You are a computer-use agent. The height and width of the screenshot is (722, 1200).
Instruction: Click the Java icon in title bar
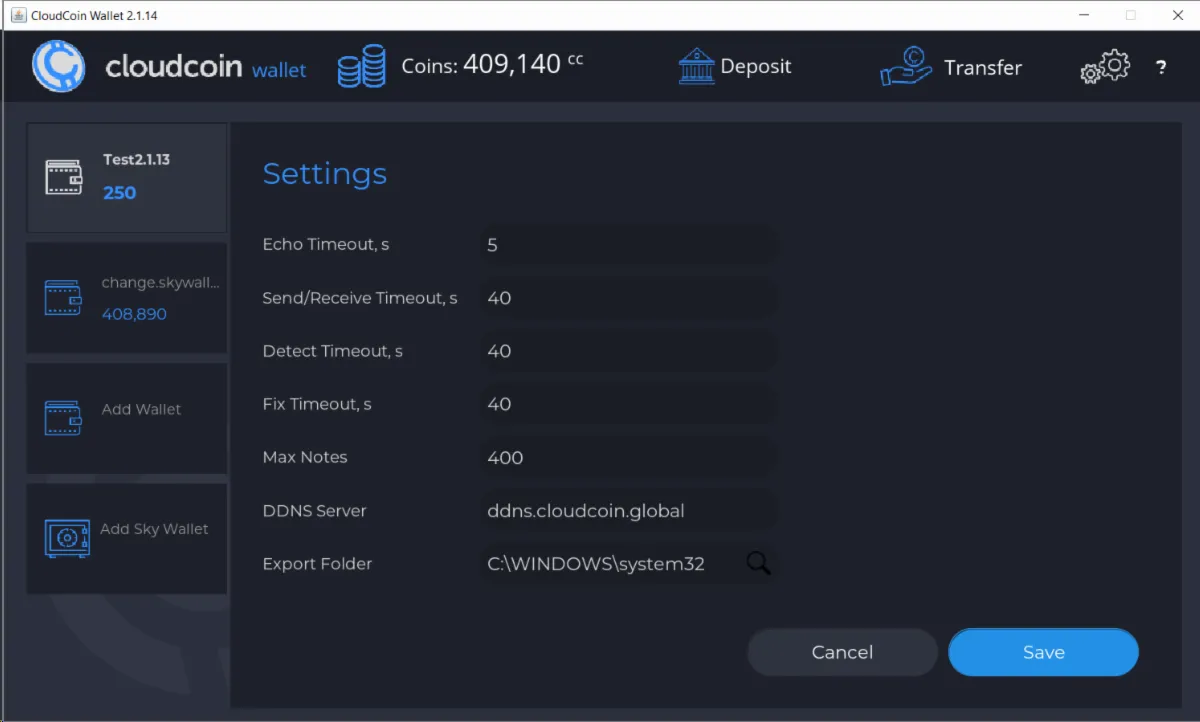click(x=17, y=15)
